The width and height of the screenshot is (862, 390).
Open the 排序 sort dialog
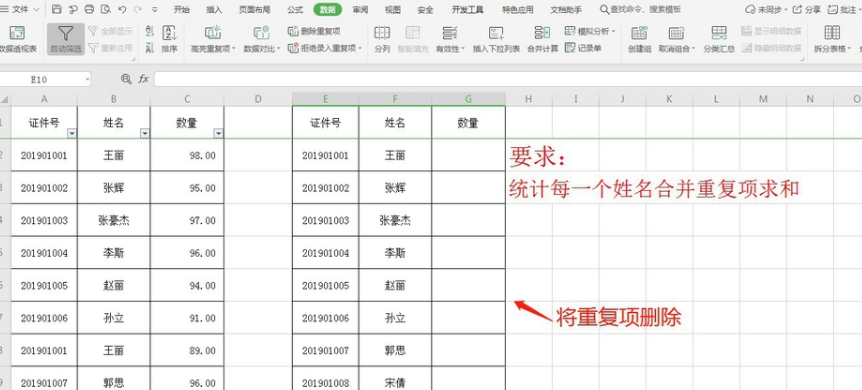169,39
